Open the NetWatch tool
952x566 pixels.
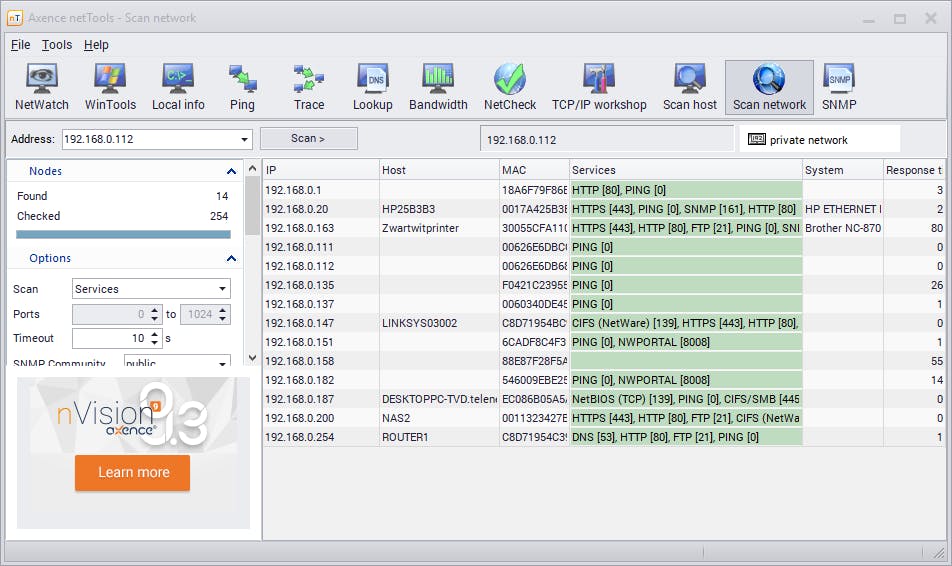point(41,87)
